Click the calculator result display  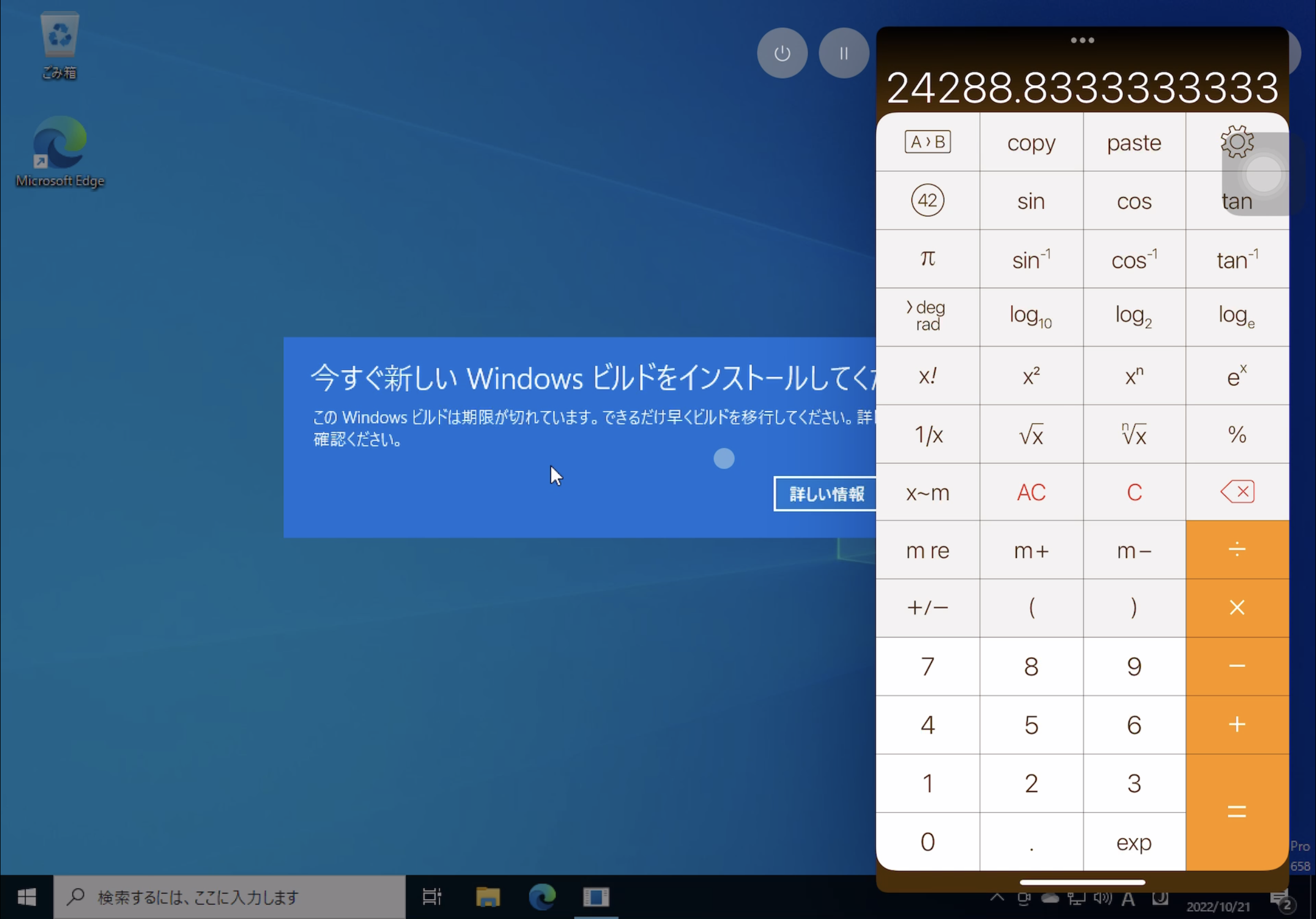click(x=1082, y=88)
